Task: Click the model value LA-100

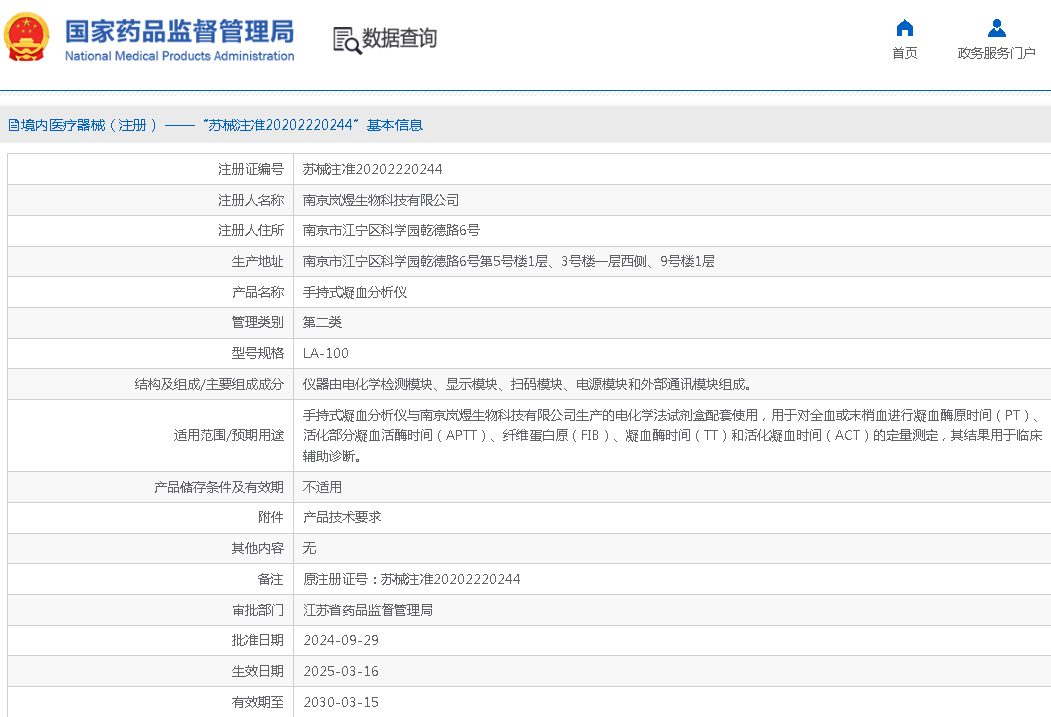Action: pyautogui.click(x=326, y=353)
